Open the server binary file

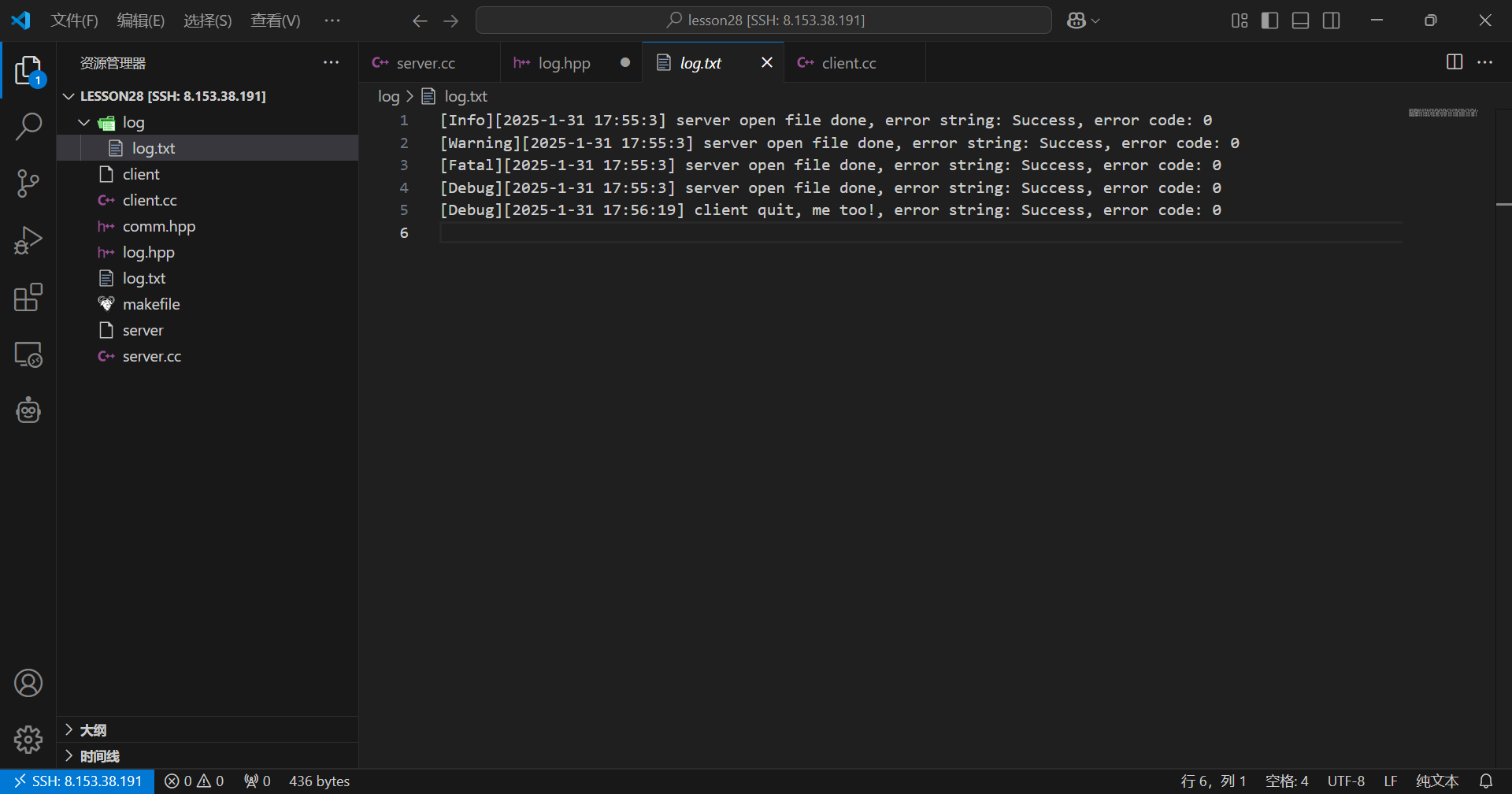[x=208, y=330]
